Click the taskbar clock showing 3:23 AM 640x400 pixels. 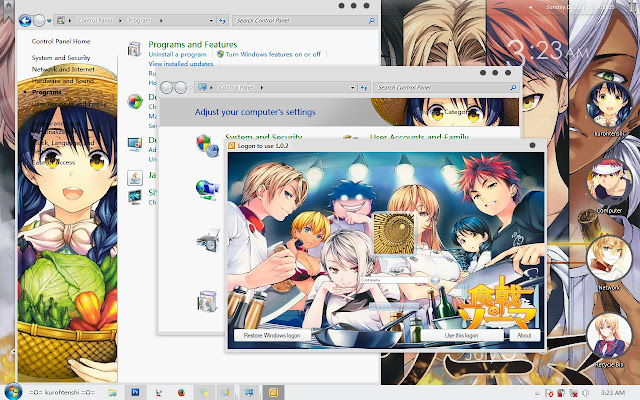613,393
